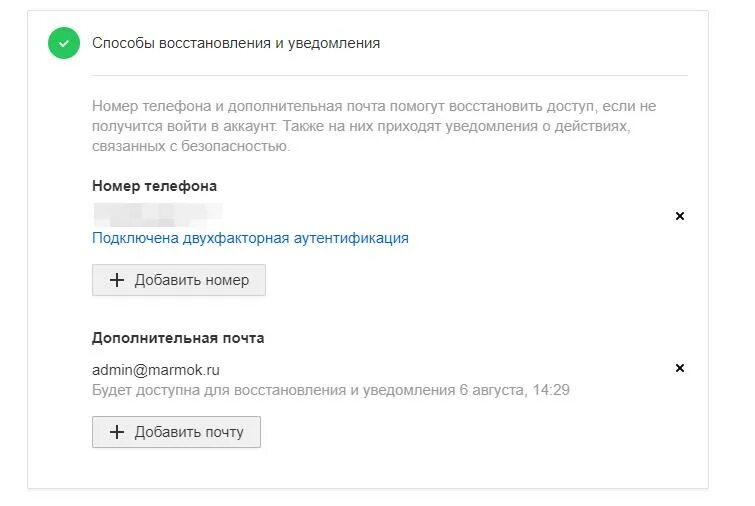Click the Добавить почту button label
755x506 pixels.
pos(189,432)
